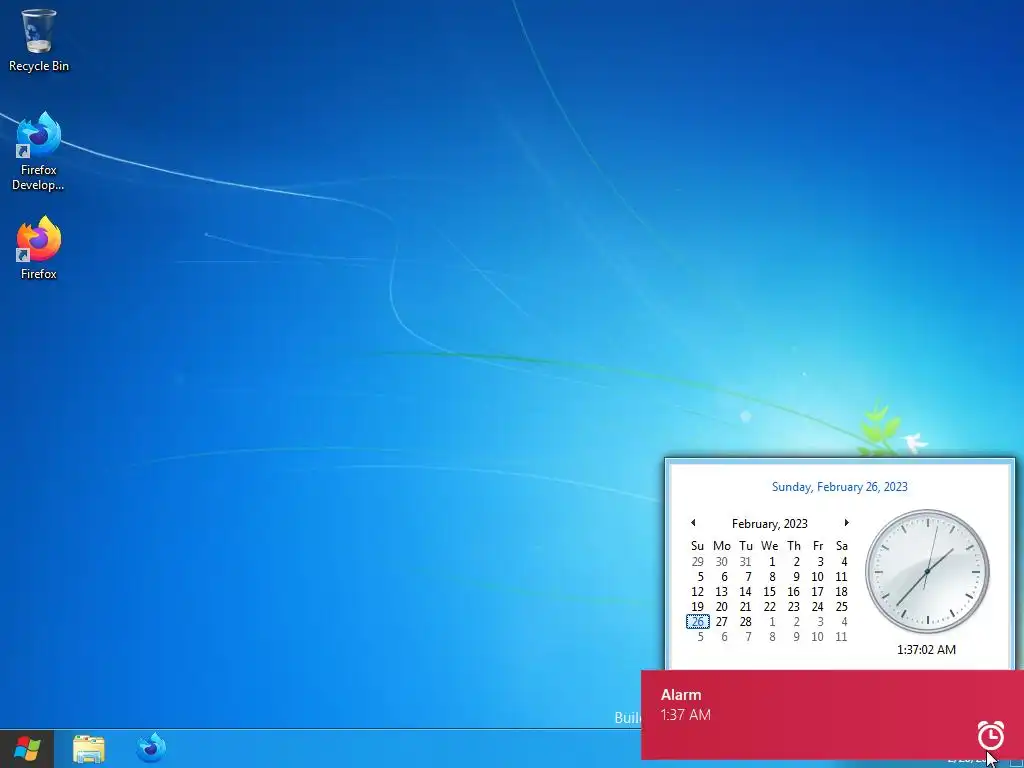Screen dimensions: 1024x768
Task: Go to next month in calendar
Action: click(846, 522)
